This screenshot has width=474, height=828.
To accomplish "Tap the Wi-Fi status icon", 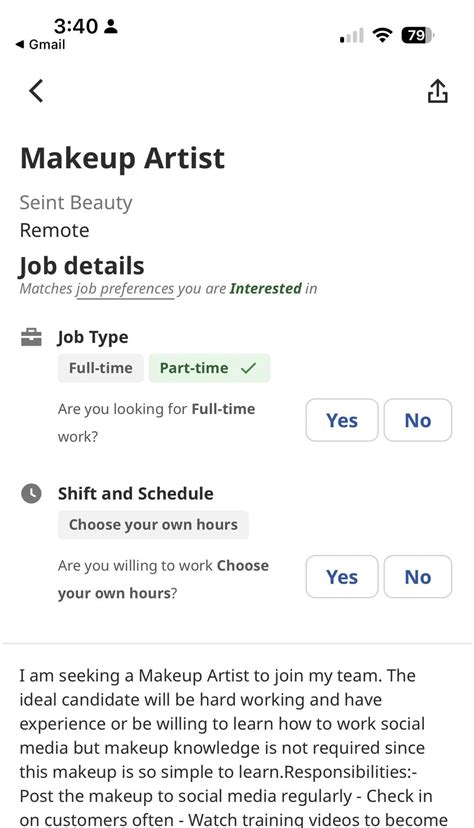I will pos(382,35).
